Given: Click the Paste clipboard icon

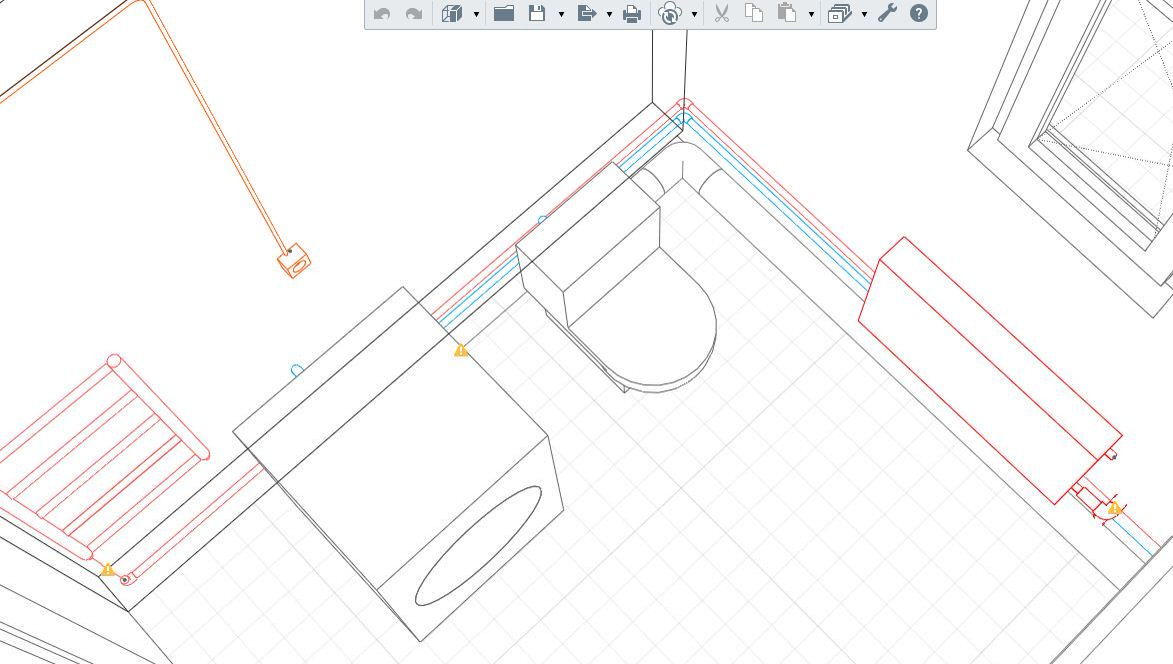Looking at the screenshot, I should [x=787, y=13].
